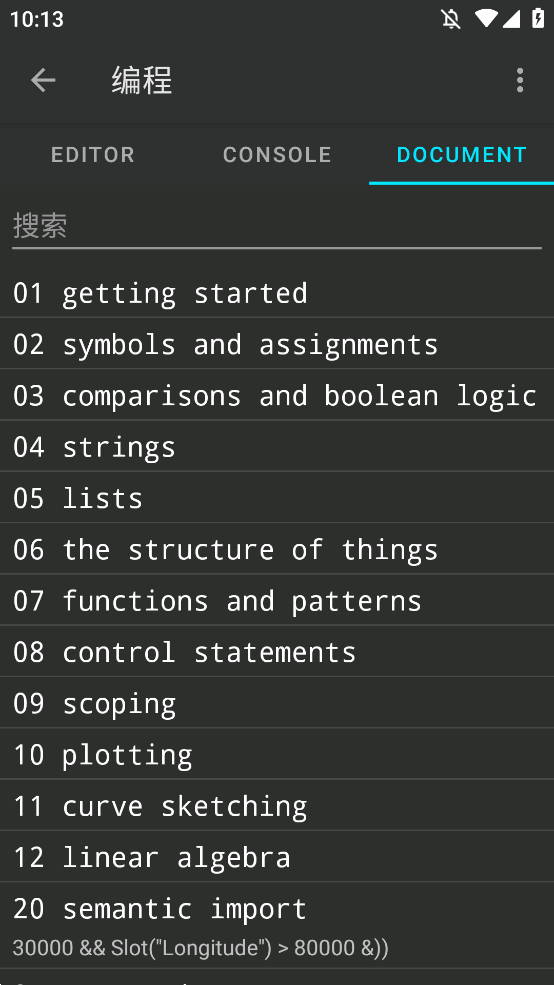Open the three-dot overflow menu

coord(519,80)
